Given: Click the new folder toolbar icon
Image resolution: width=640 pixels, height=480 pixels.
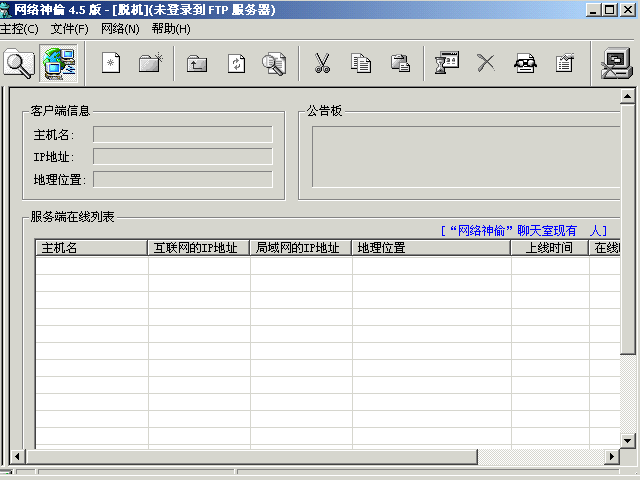Looking at the screenshot, I should point(150,64).
